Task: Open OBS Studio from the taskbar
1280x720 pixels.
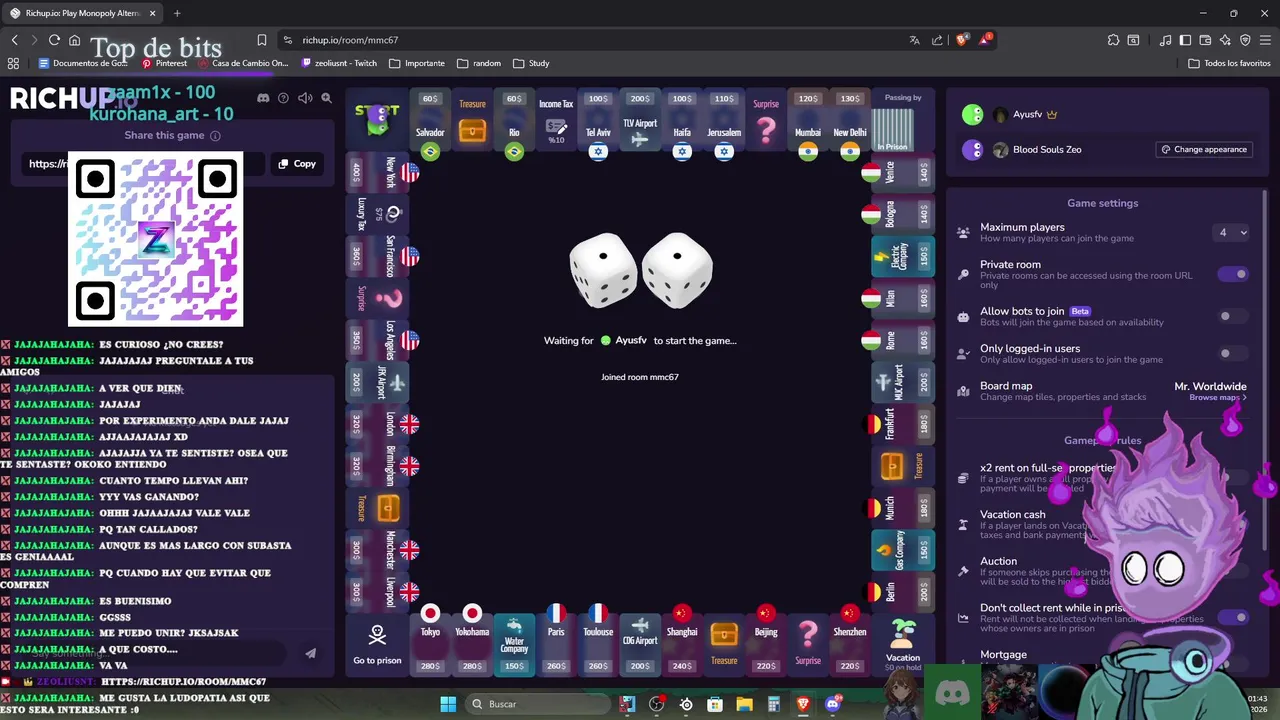Action: tap(656, 704)
